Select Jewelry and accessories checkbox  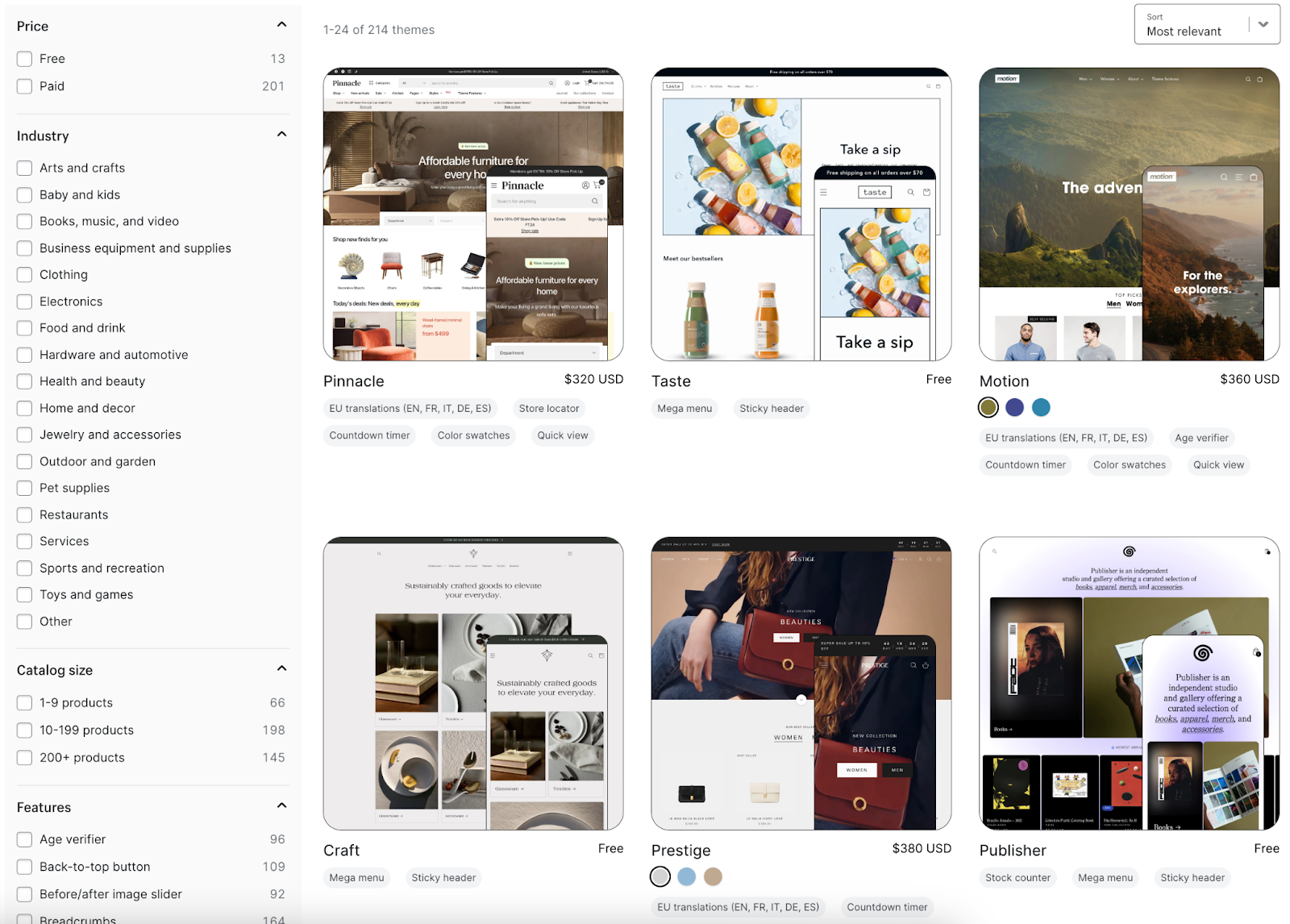pos(24,435)
